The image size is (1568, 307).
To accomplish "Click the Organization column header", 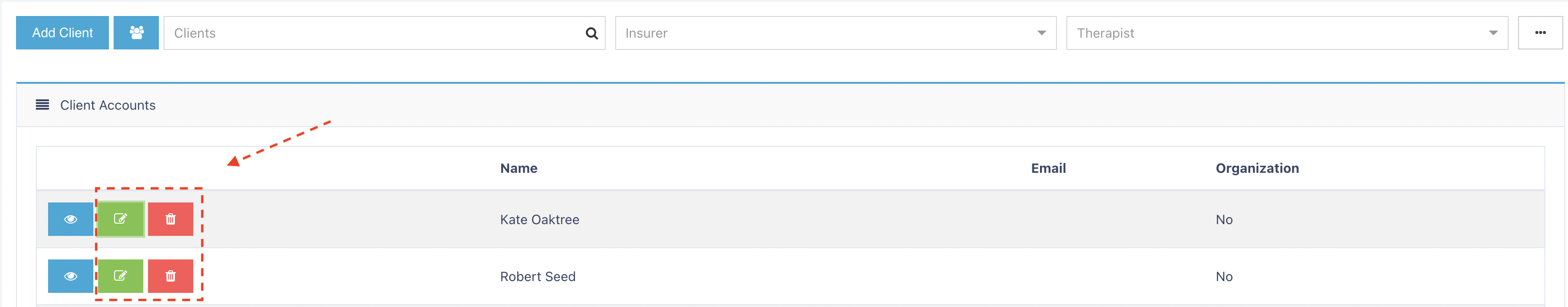I will pos(1257,168).
